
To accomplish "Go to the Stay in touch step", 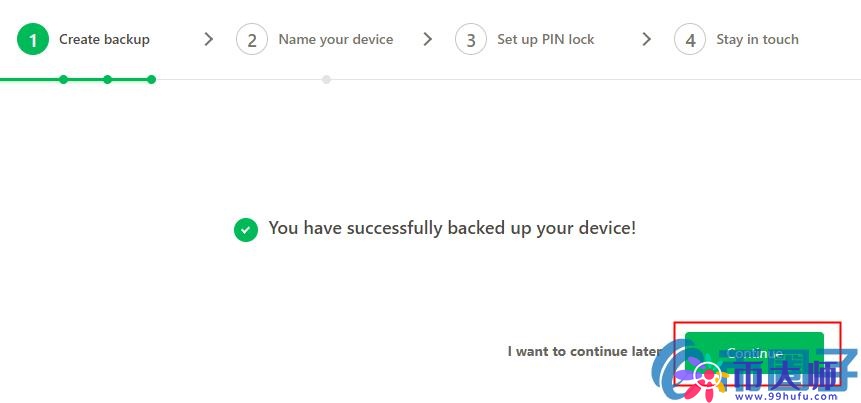I will coord(757,40).
